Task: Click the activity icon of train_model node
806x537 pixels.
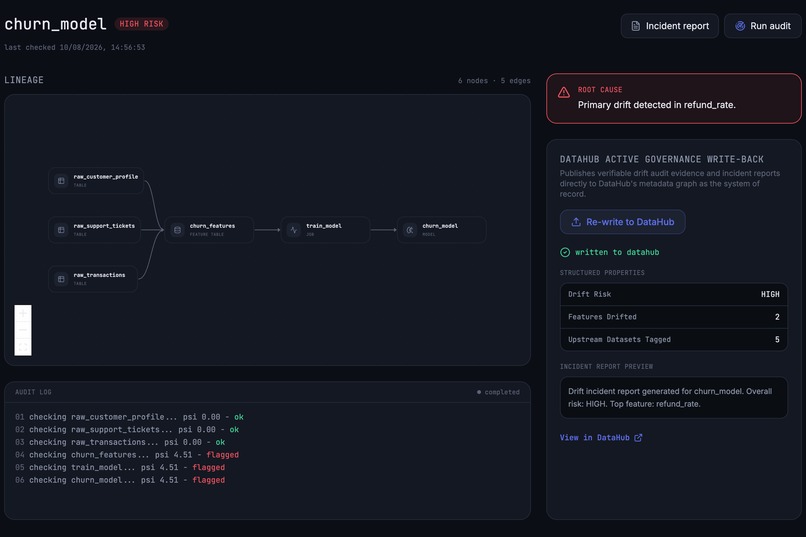Action: point(294,230)
